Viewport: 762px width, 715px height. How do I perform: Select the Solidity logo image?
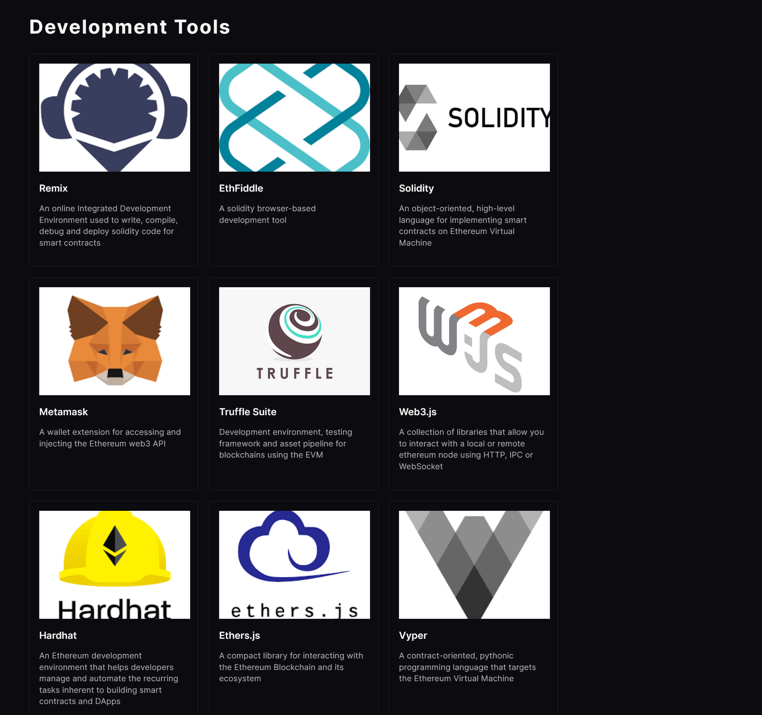474,117
